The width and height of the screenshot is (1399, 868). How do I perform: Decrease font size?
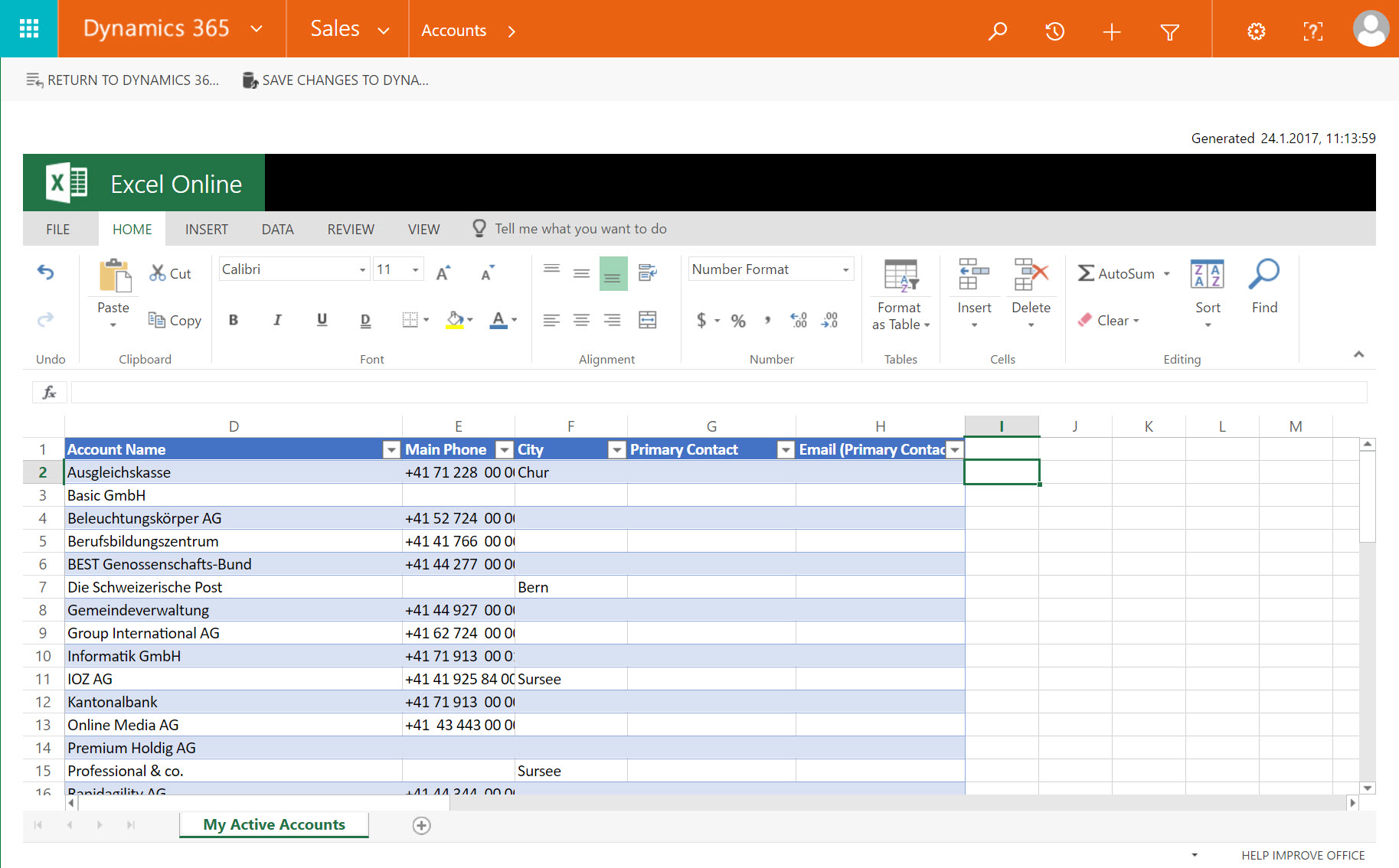click(488, 272)
